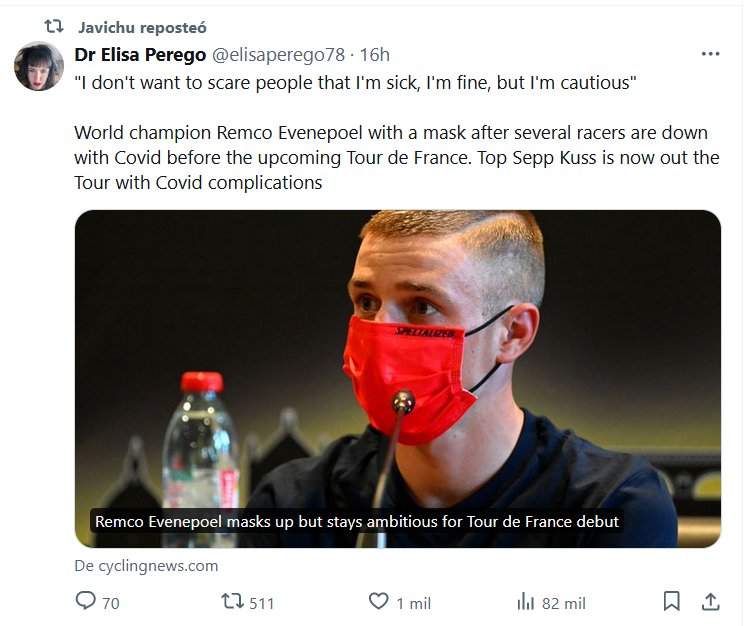Screen dimensions: 746x626
Task: Click the 1 mil likes count
Action: click(x=413, y=603)
